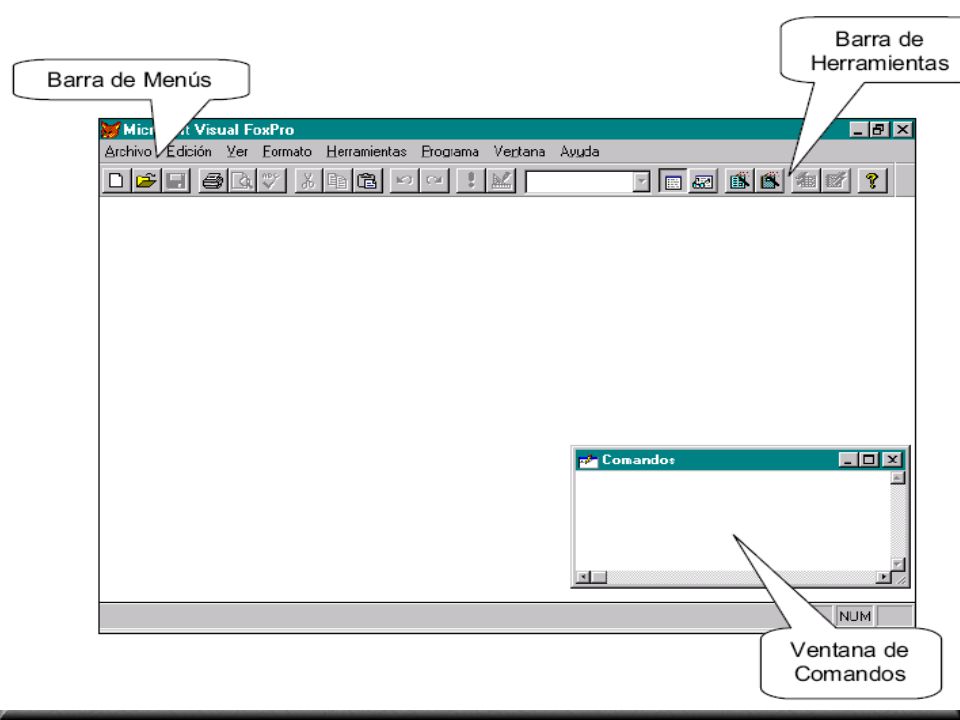Click the Copy toolbar icon
This screenshot has height=720, width=960.
[337, 181]
